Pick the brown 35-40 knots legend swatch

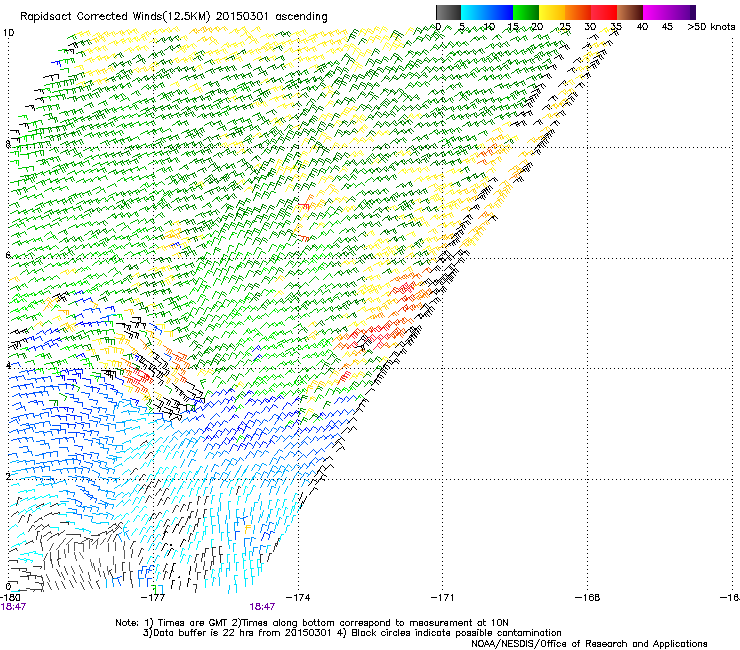[630, 12]
